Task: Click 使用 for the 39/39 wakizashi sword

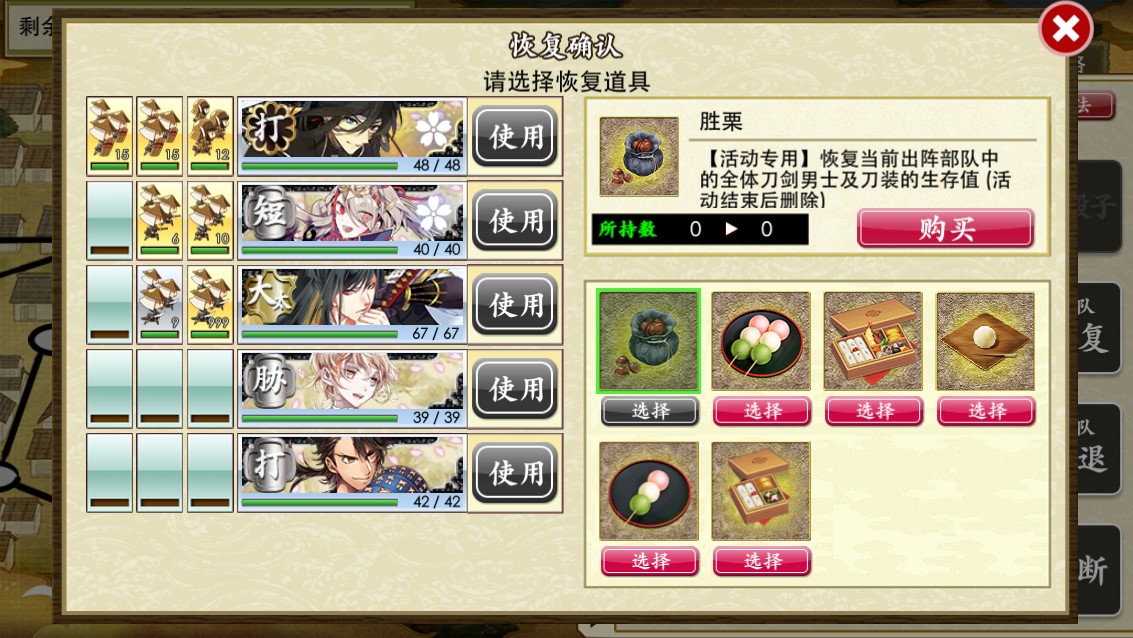Action: coord(515,389)
